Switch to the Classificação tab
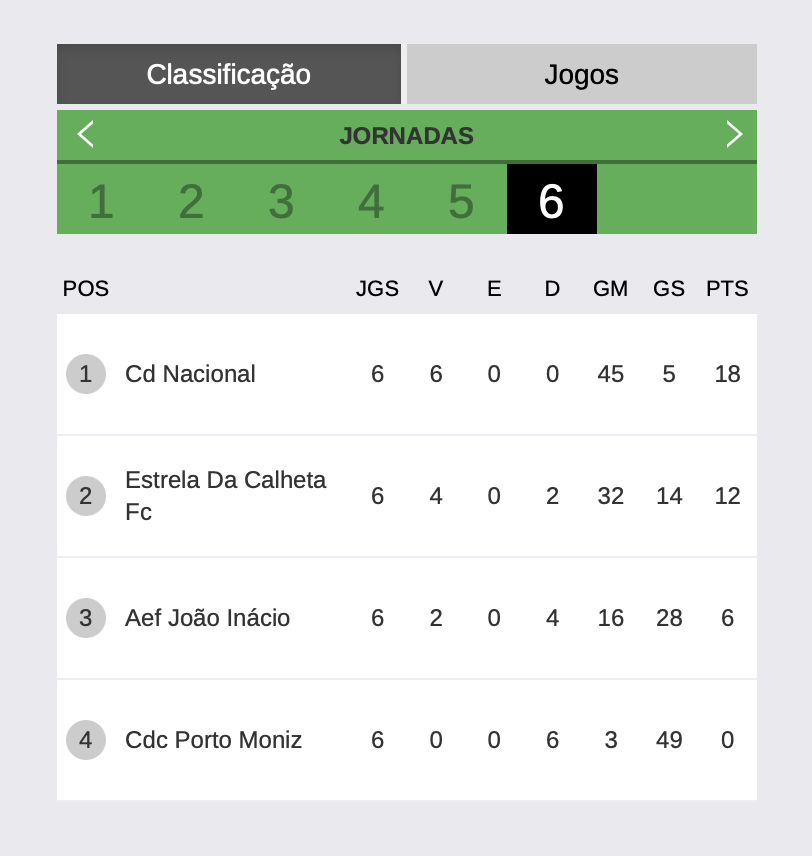Viewport: 812px width, 856px height. (229, 75)
